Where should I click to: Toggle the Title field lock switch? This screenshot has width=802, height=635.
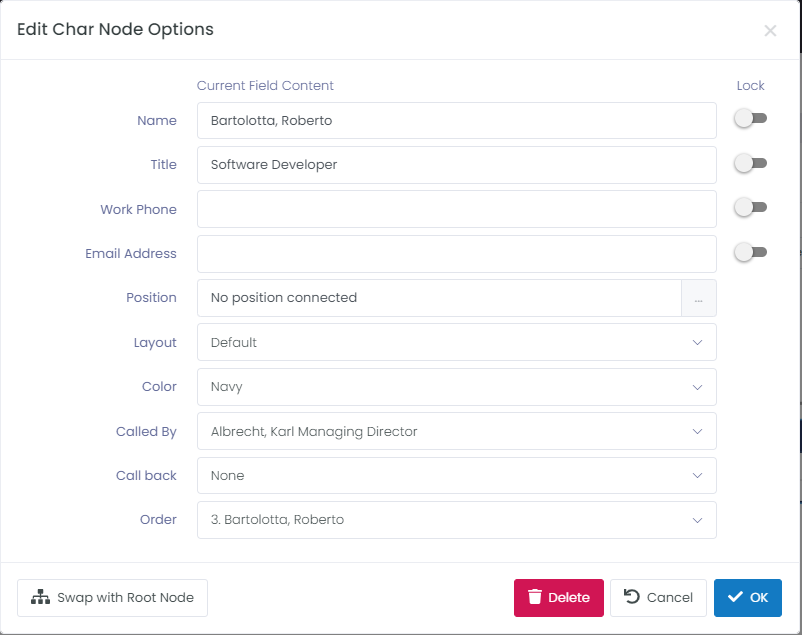tap(750, 163)
